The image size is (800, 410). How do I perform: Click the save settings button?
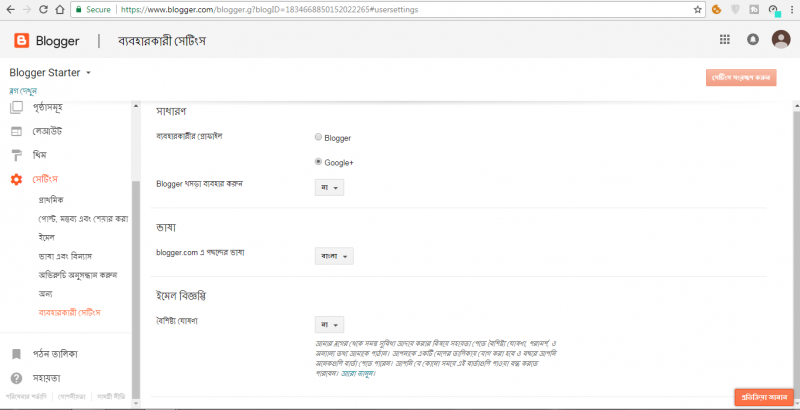click(741, 77)
